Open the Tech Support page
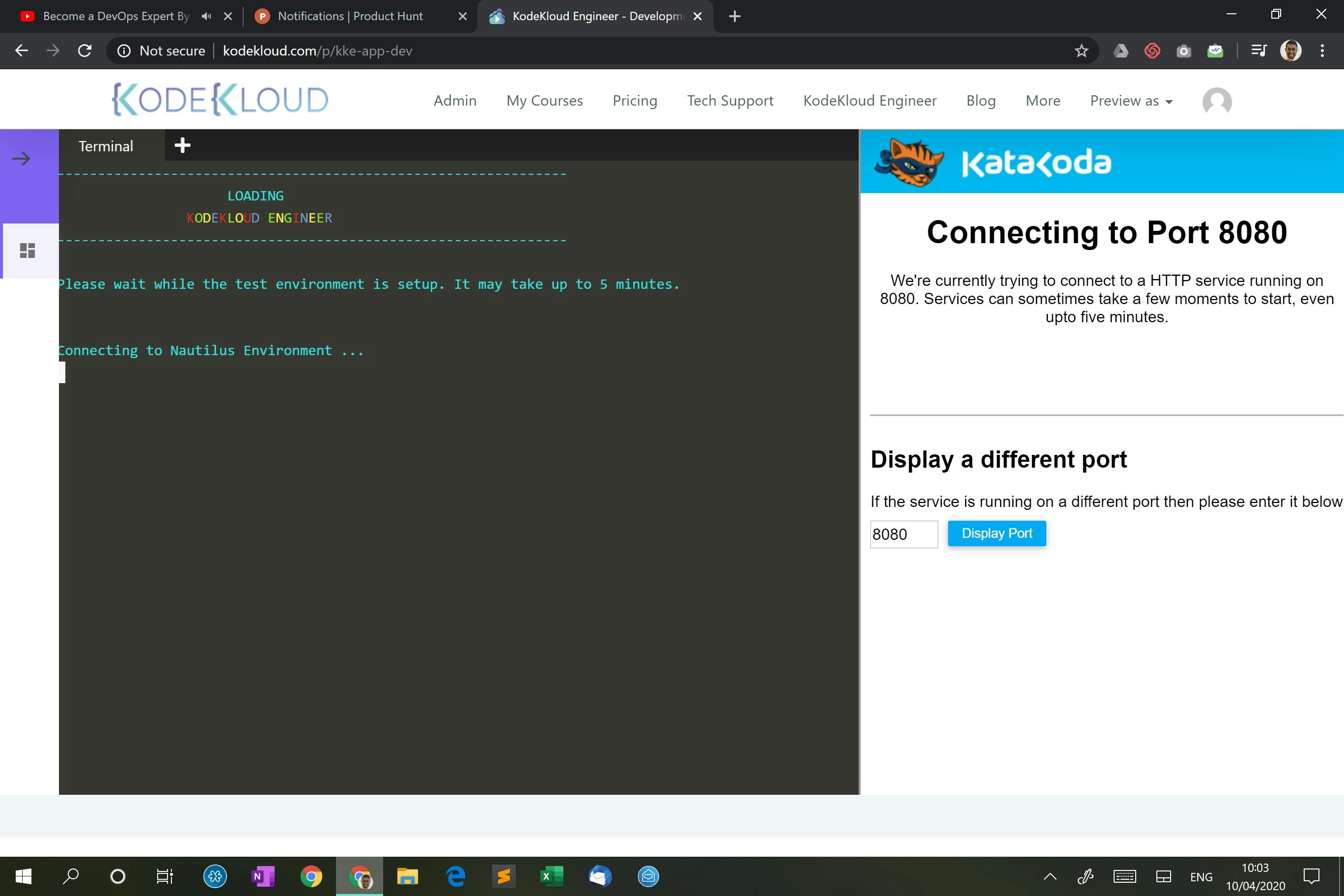 [x=729, y=101]
